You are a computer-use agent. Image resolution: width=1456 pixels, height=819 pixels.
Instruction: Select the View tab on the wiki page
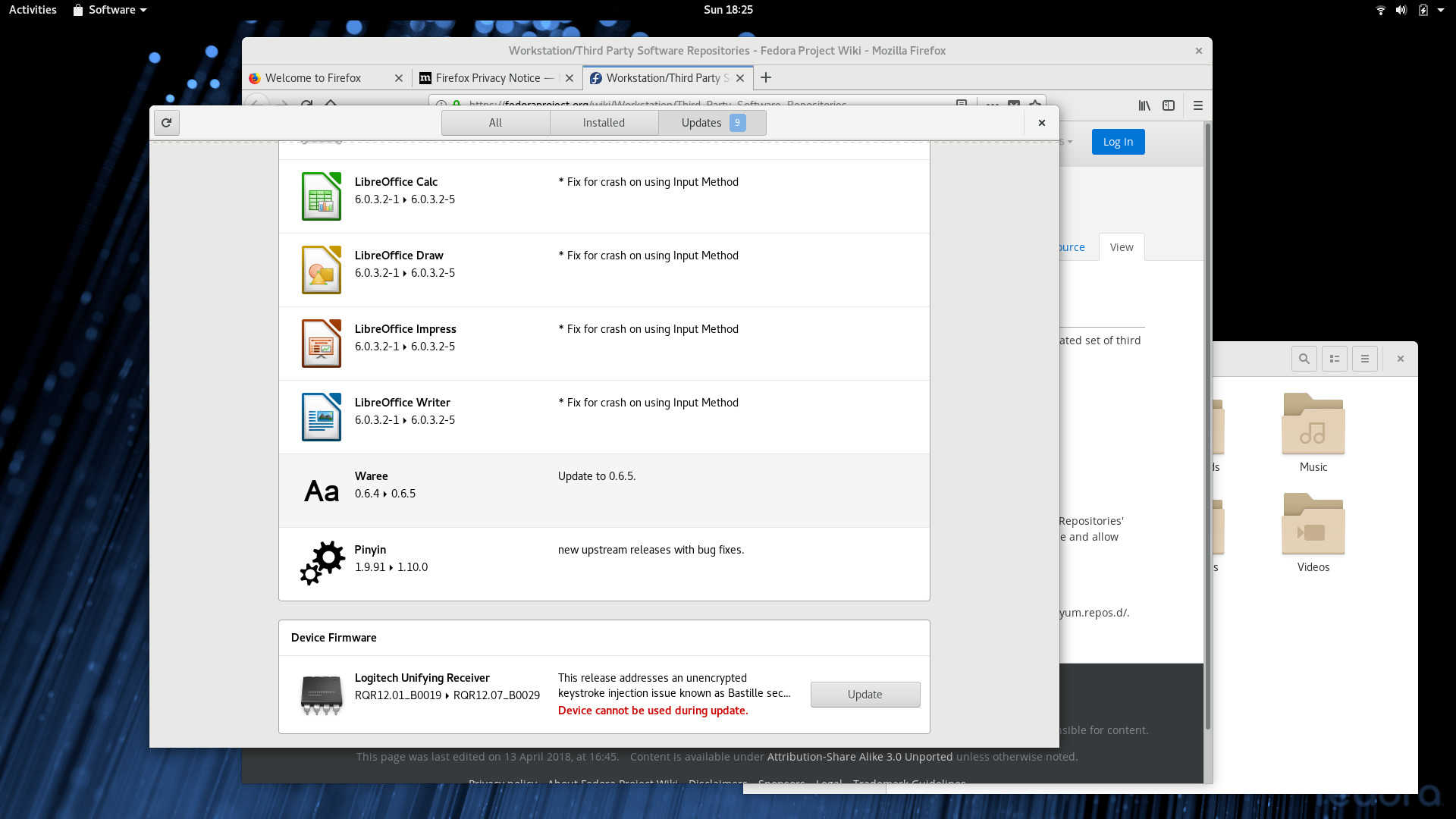(1122, 247)
